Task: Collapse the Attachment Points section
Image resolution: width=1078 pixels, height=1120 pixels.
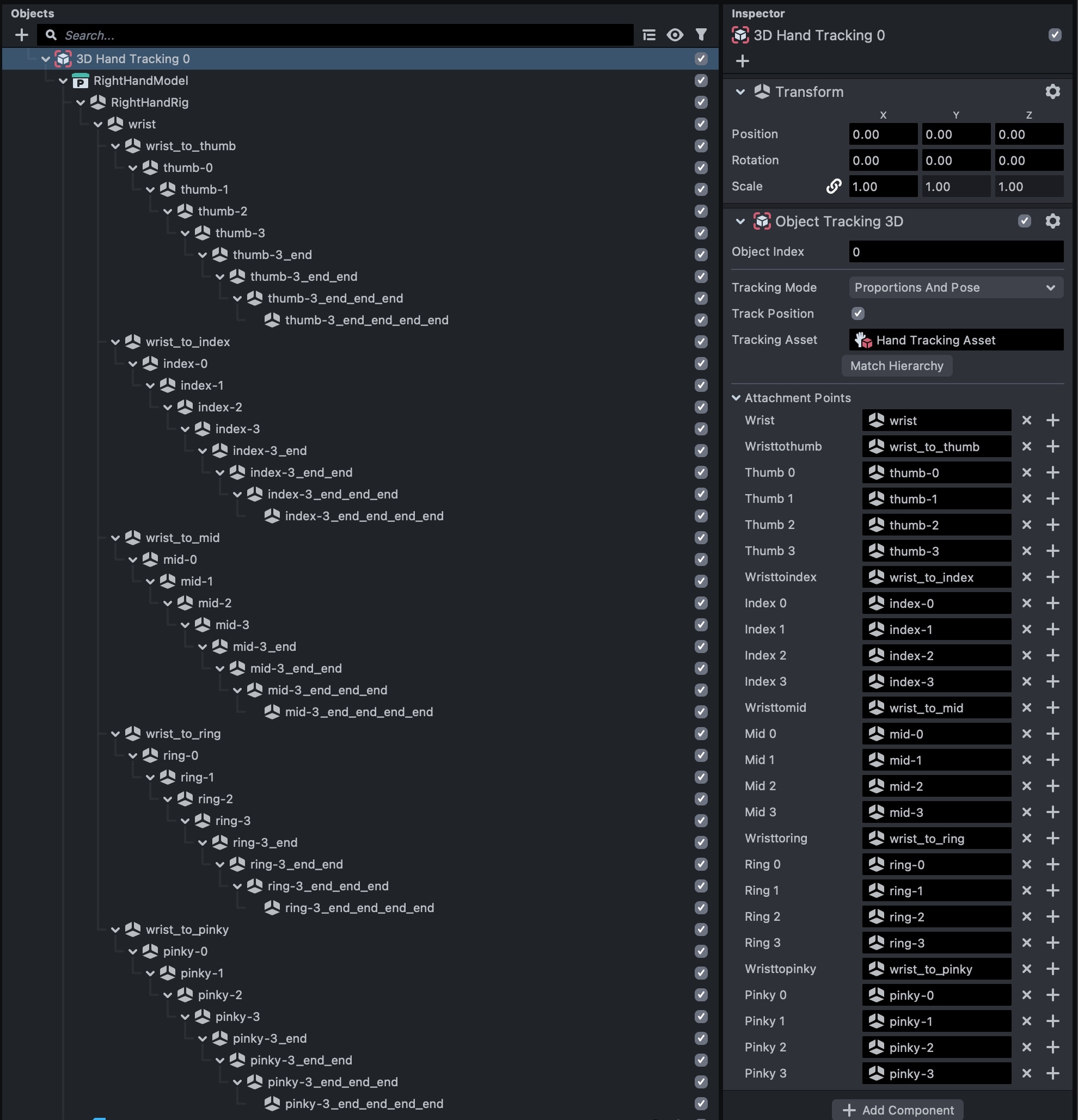Action: click(x=736, y=398)
